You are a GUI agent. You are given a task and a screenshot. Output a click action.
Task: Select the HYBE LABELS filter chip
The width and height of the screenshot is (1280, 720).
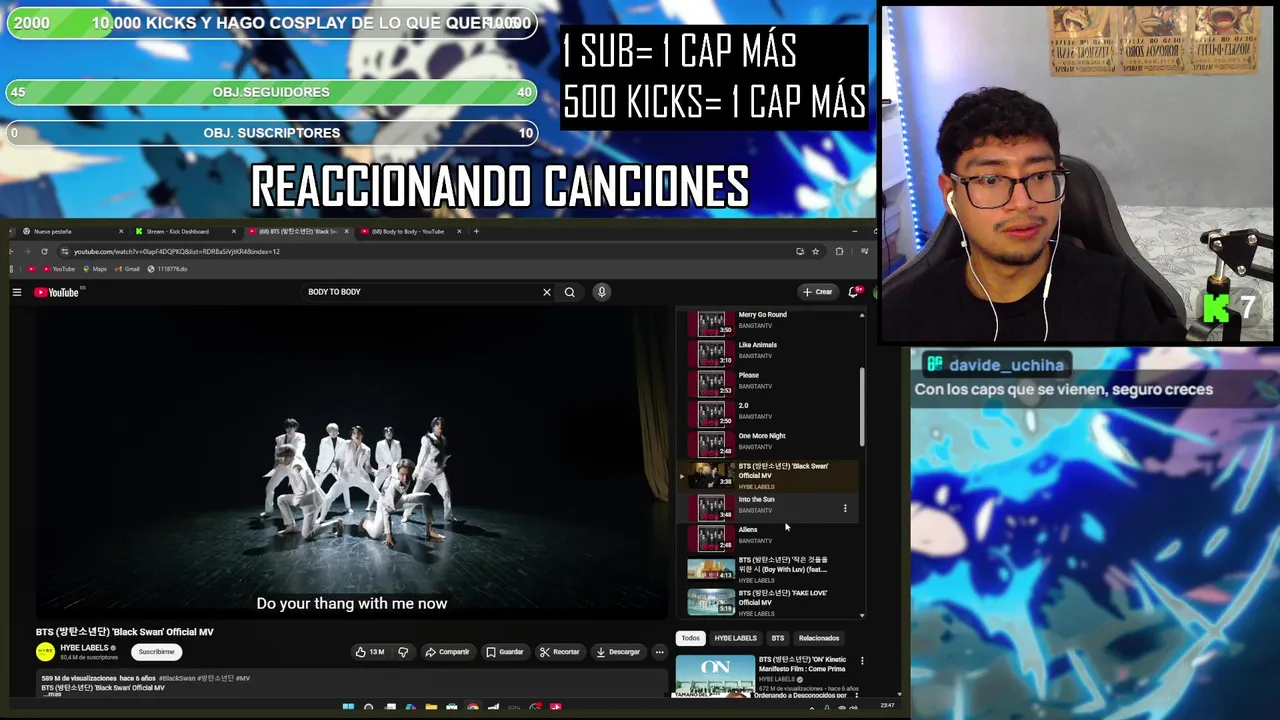735,638
